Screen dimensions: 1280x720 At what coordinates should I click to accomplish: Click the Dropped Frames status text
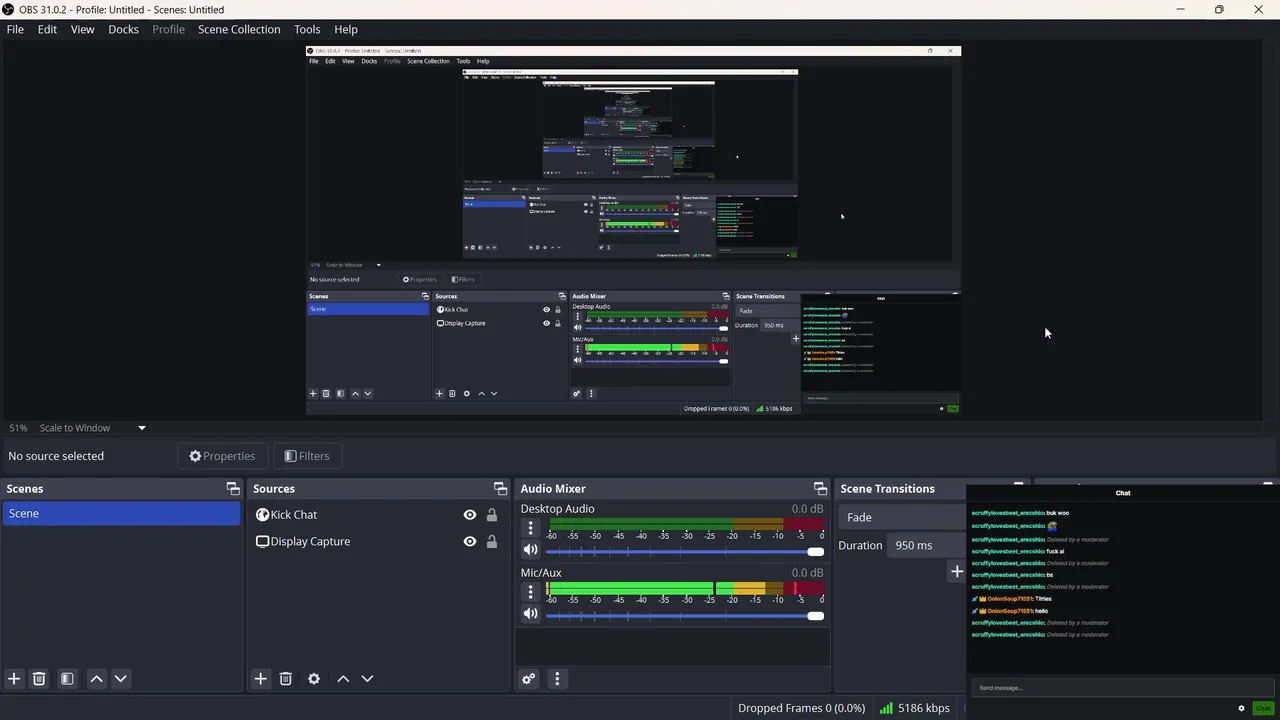click(801, 708)
